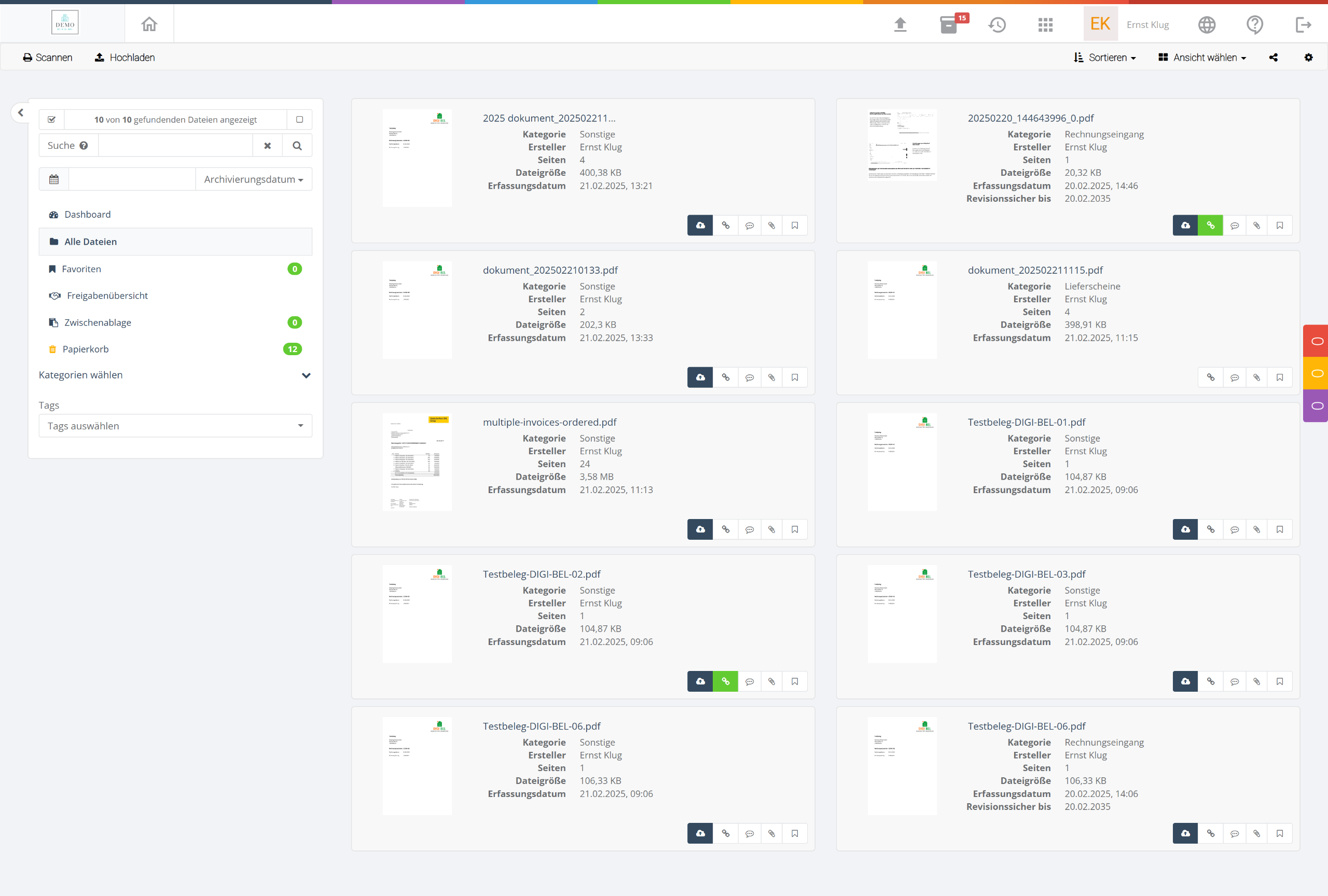
Task: Click the globe language icon
Action: tap(1206, 24)
